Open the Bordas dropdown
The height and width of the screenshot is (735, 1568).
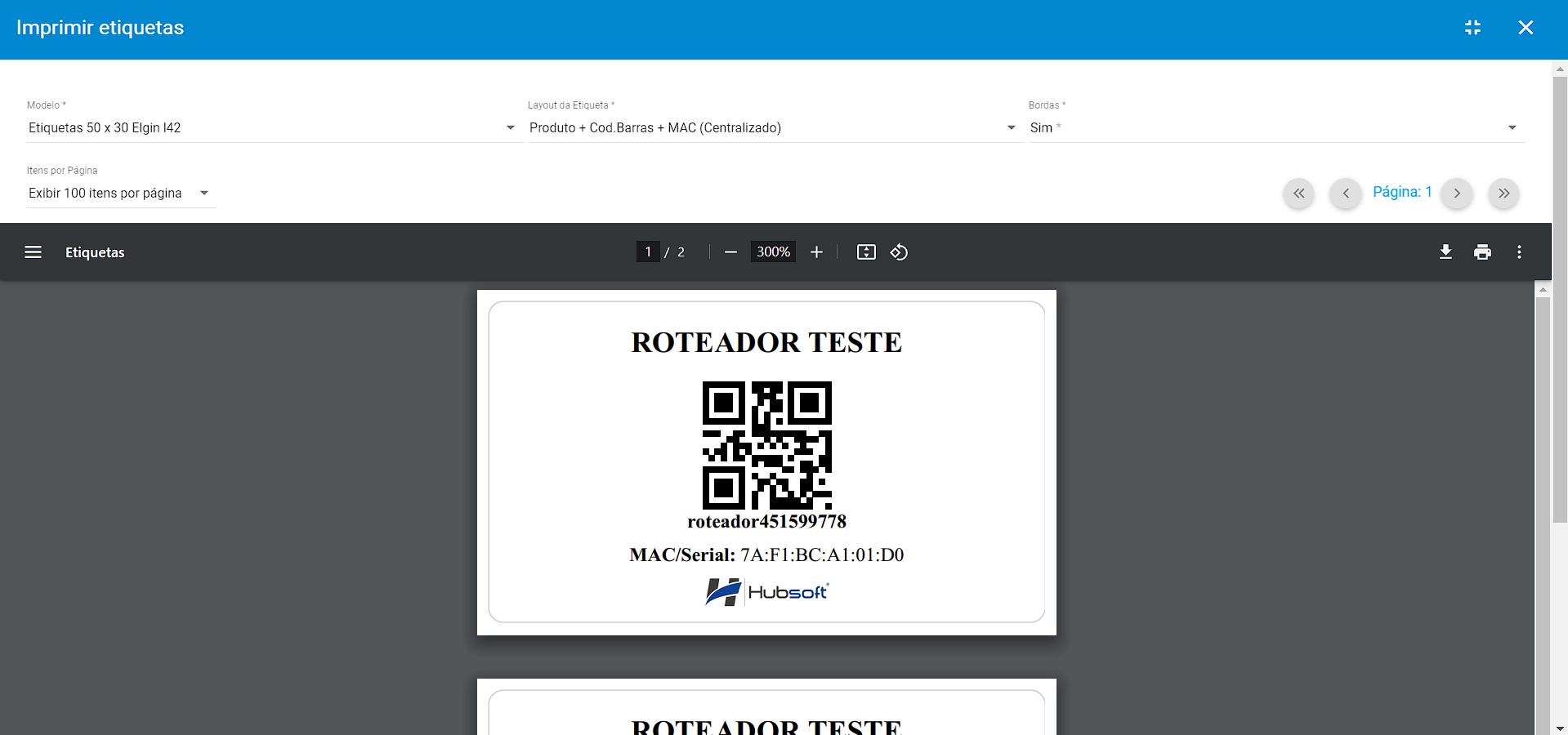tap(1275, 128)
